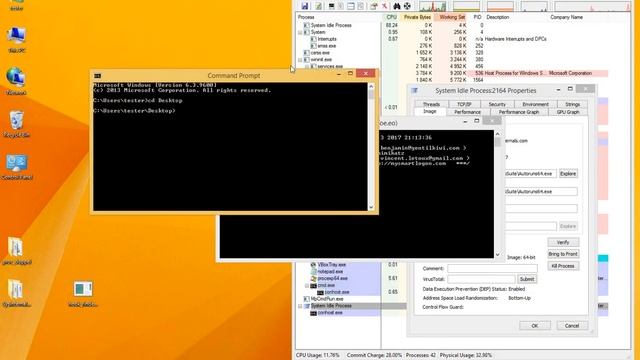This screenshot has width=640, height=360.
Task: Click the Submit button beside VirusTotal
Action: [527, 279]
